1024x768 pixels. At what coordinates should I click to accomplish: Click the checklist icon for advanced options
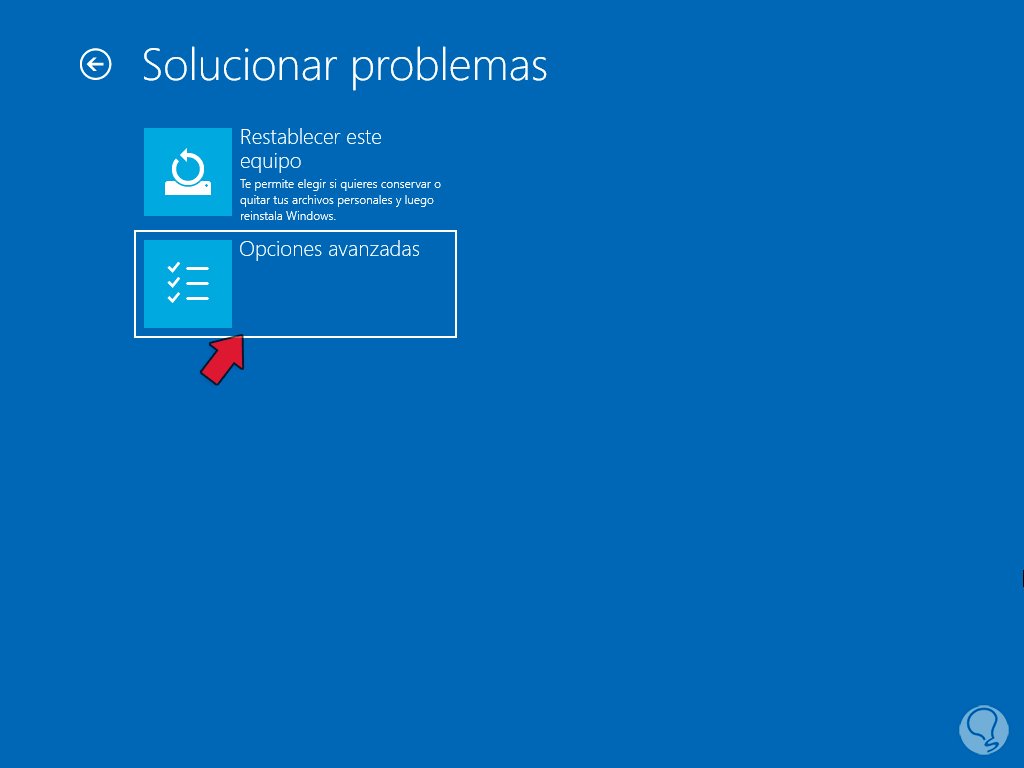click(x=188, y=284)
